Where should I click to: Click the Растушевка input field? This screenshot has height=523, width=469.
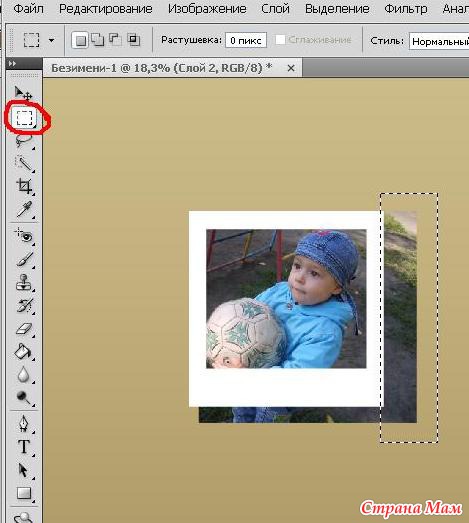point(246,40)
